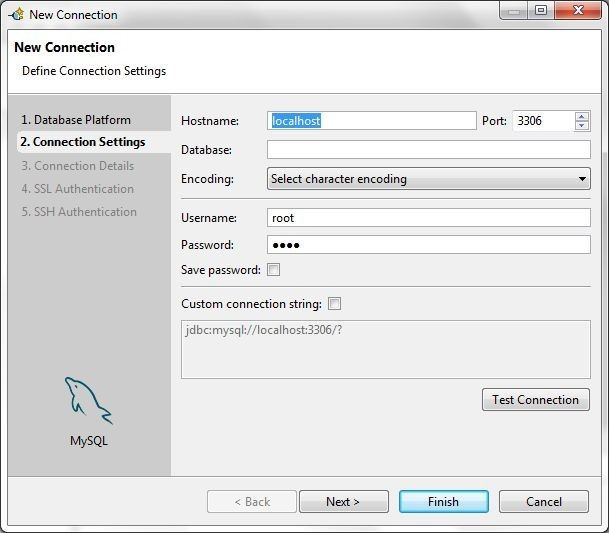
Task: Select step 2. Connection Settings
Action: click(83, 142)
